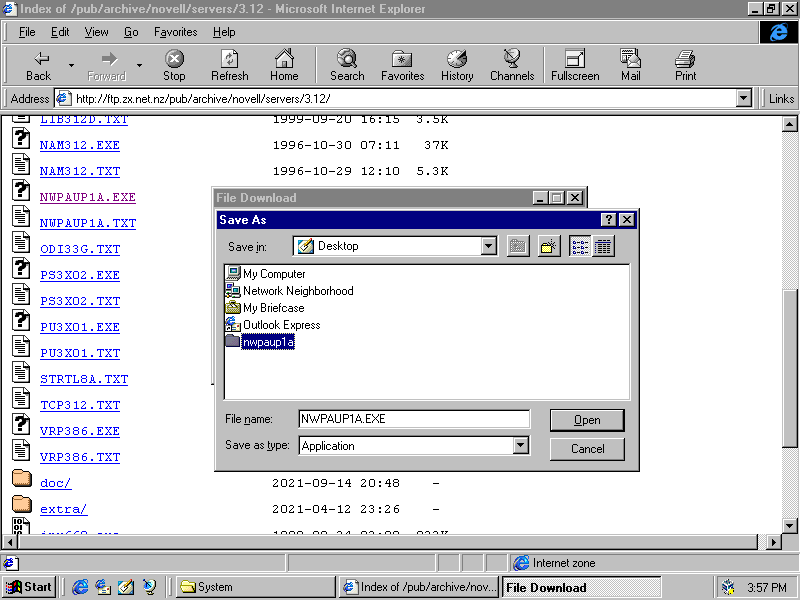This screenshot has width=800, height=600.
Task: Open the Back button history arrow
Action: [71, 65]
